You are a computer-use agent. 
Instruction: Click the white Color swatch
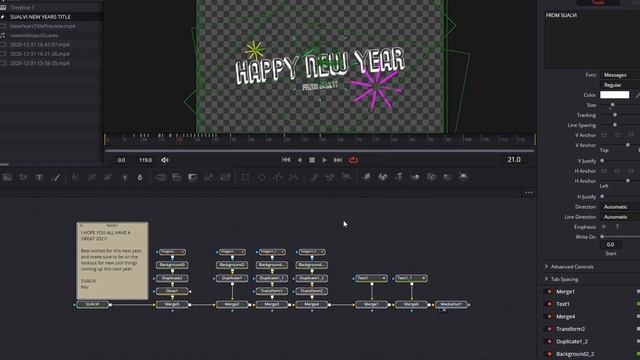pos(614,95)
